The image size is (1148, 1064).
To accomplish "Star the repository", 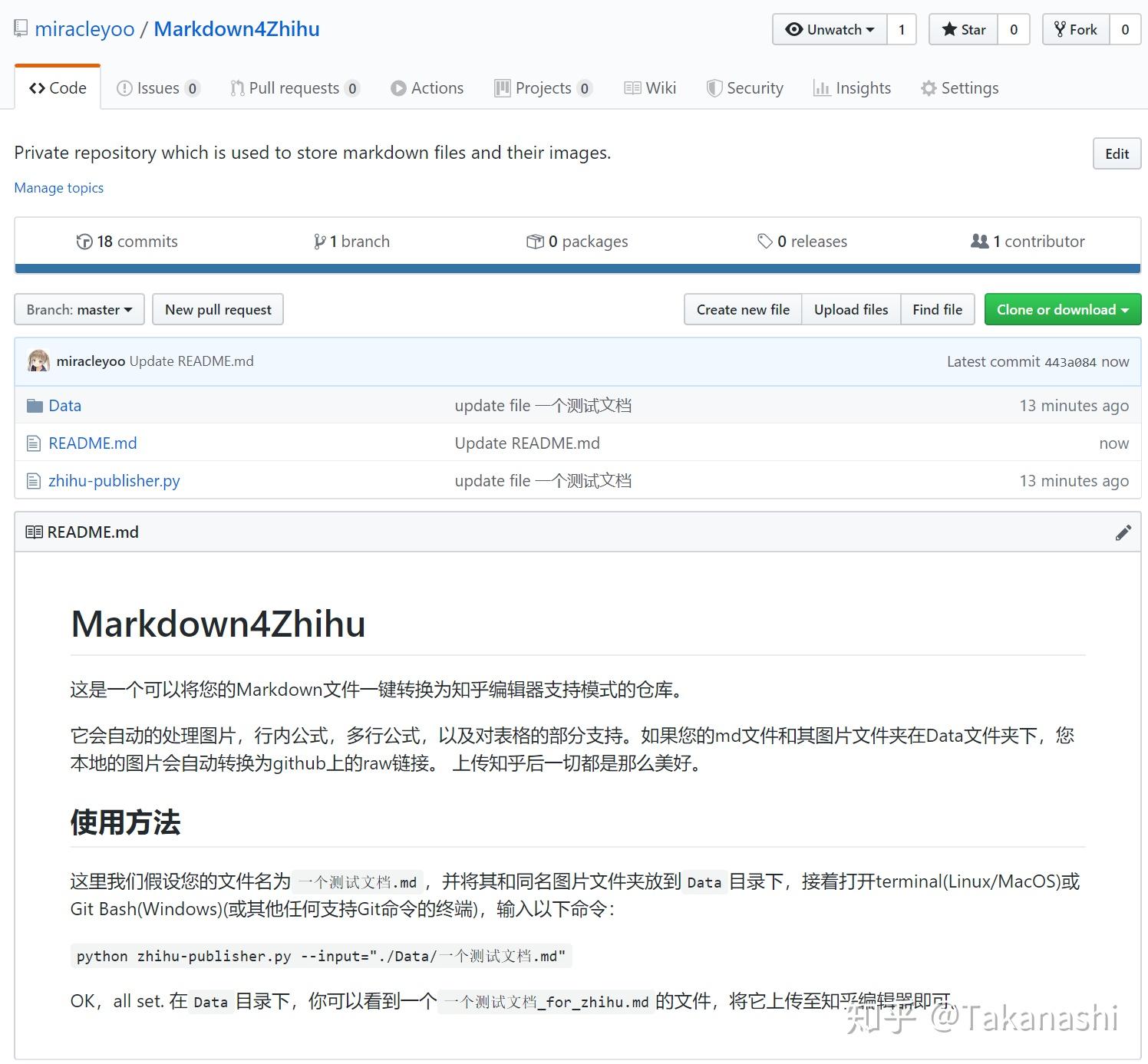I will click(963, 30).
